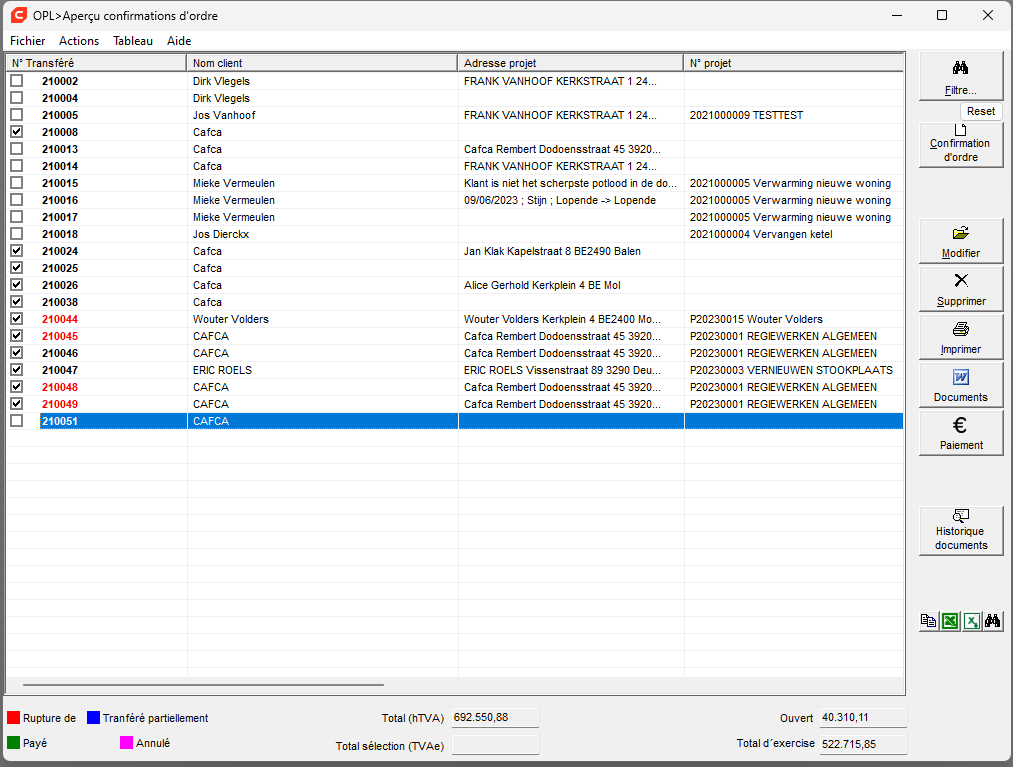This screenshot has width=1013, height=767.
Task: Sort by Adresse projet column header
Action: tap(571, 63)
